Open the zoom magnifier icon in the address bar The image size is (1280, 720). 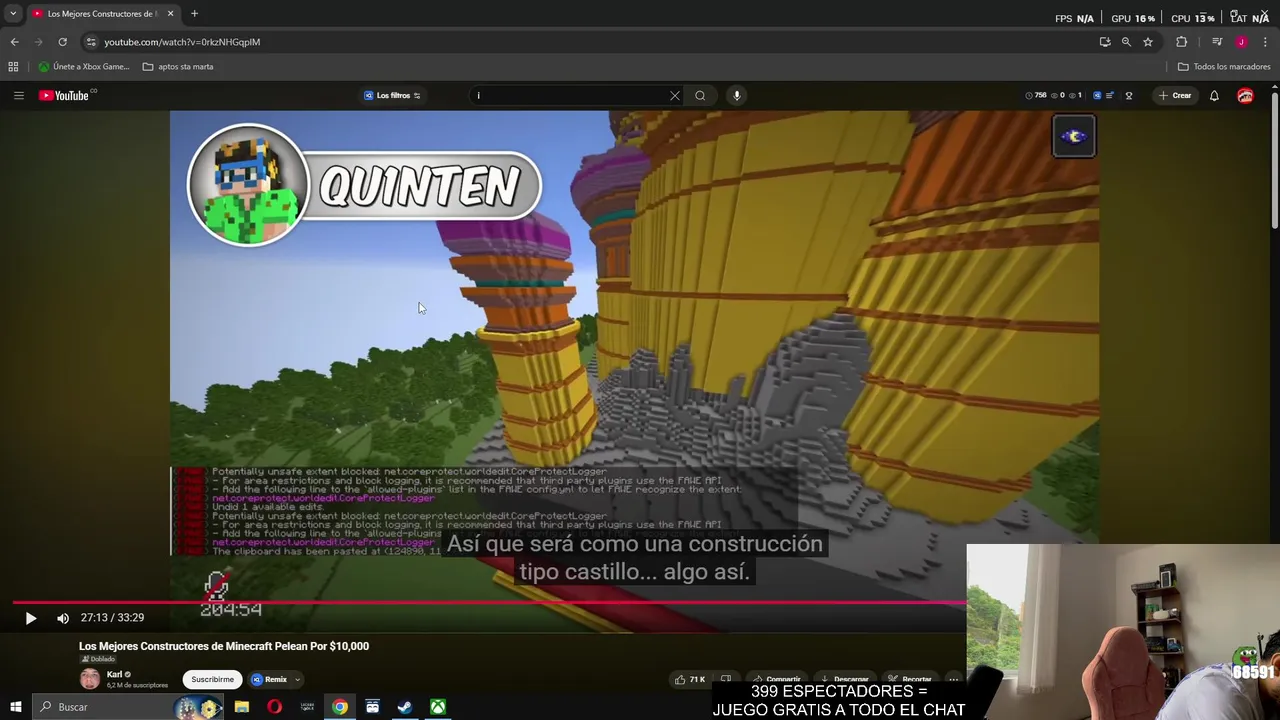1126,42
